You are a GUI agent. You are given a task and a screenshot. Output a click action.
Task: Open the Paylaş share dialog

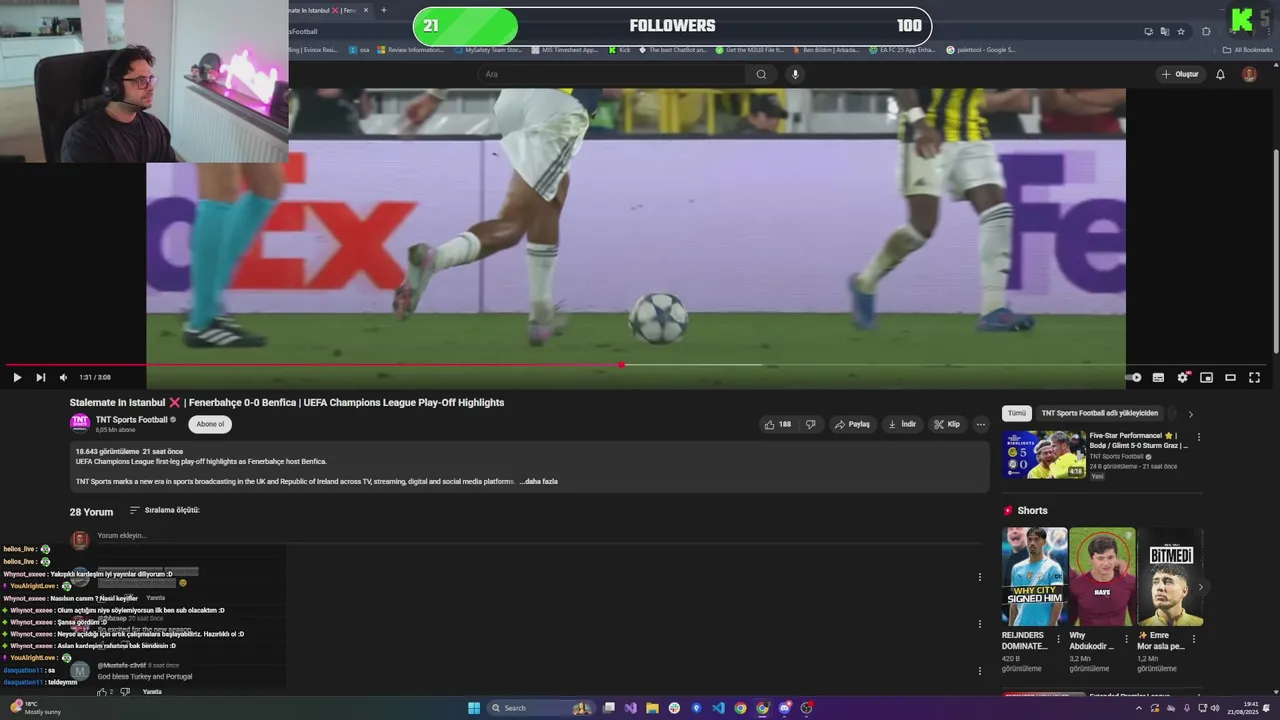tap(852, 424)
